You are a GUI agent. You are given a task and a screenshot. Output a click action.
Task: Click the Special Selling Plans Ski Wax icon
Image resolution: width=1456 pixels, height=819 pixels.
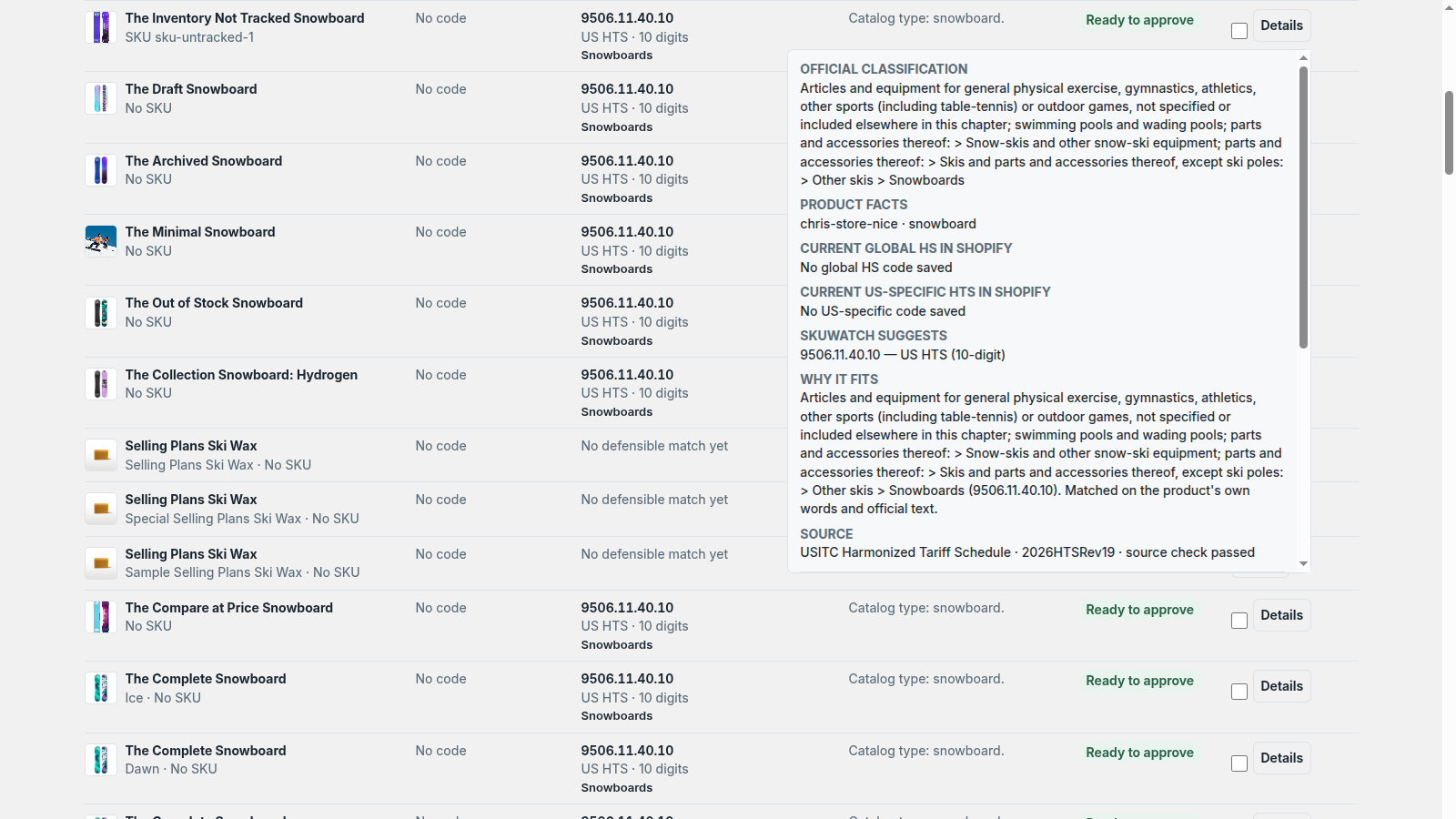[x=101, y=509]
